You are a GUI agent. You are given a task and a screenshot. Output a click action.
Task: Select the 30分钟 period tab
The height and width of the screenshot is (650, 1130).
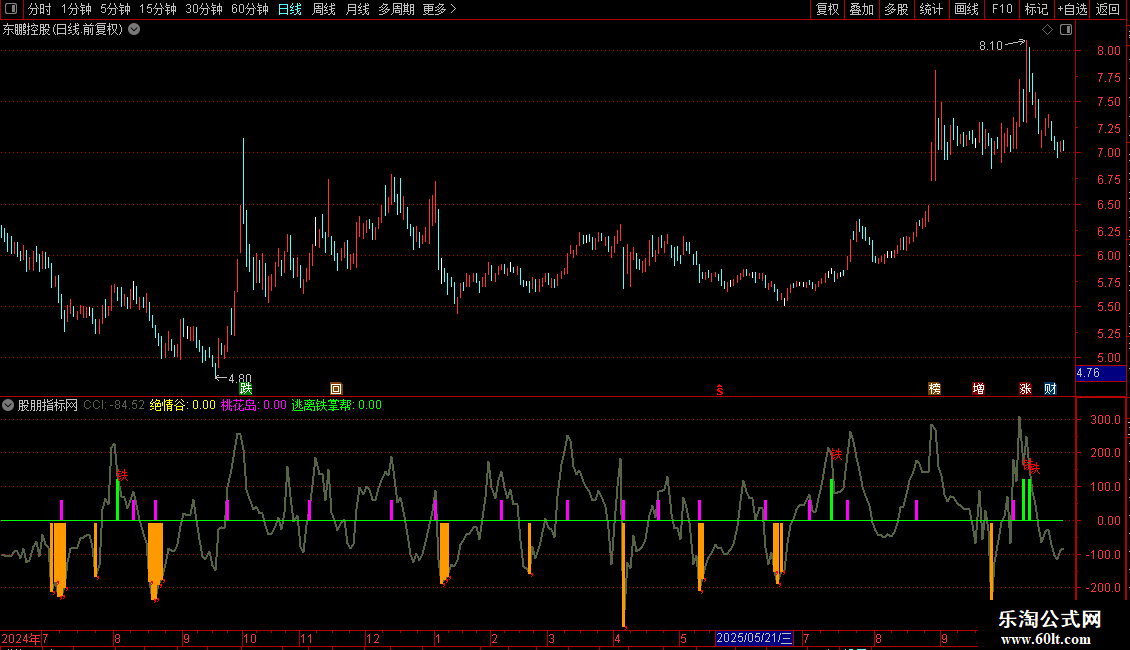click(204, 9)
